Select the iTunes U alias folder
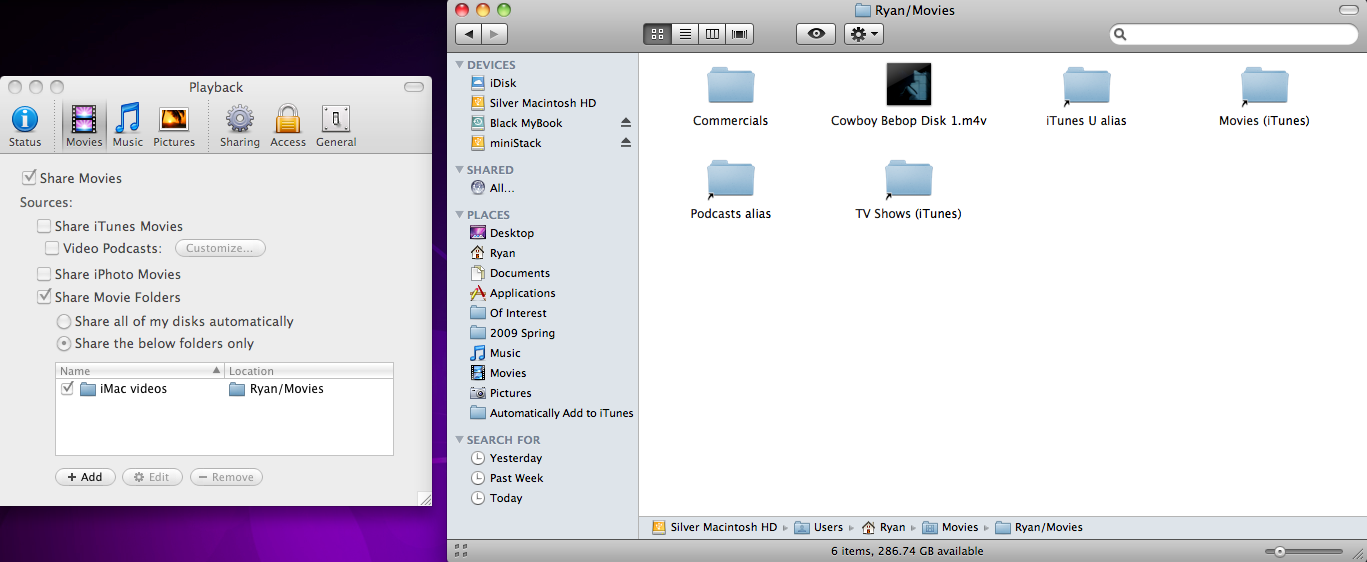The image size is (1367, 562). tap(1087, 85)
